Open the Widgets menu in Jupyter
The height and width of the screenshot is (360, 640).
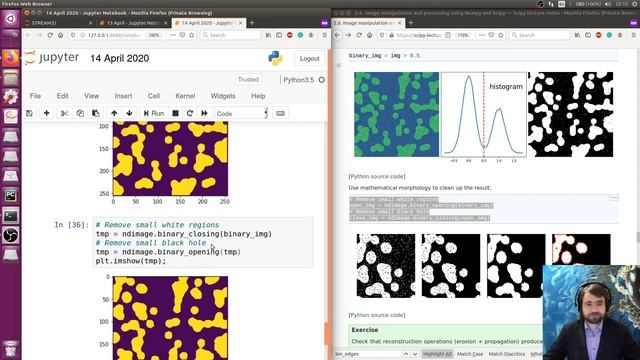(x=223, y=96)
